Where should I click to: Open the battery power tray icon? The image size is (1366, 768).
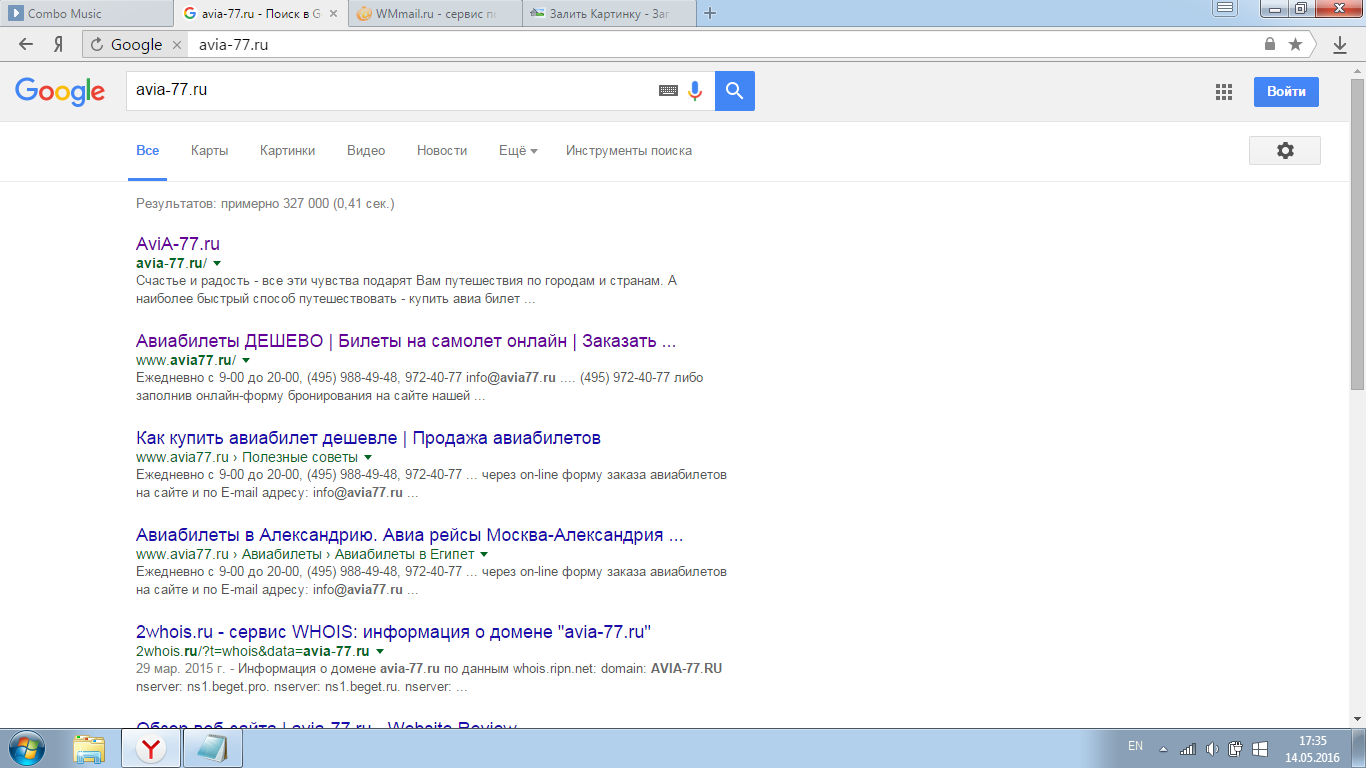[x=1236, y=749]
